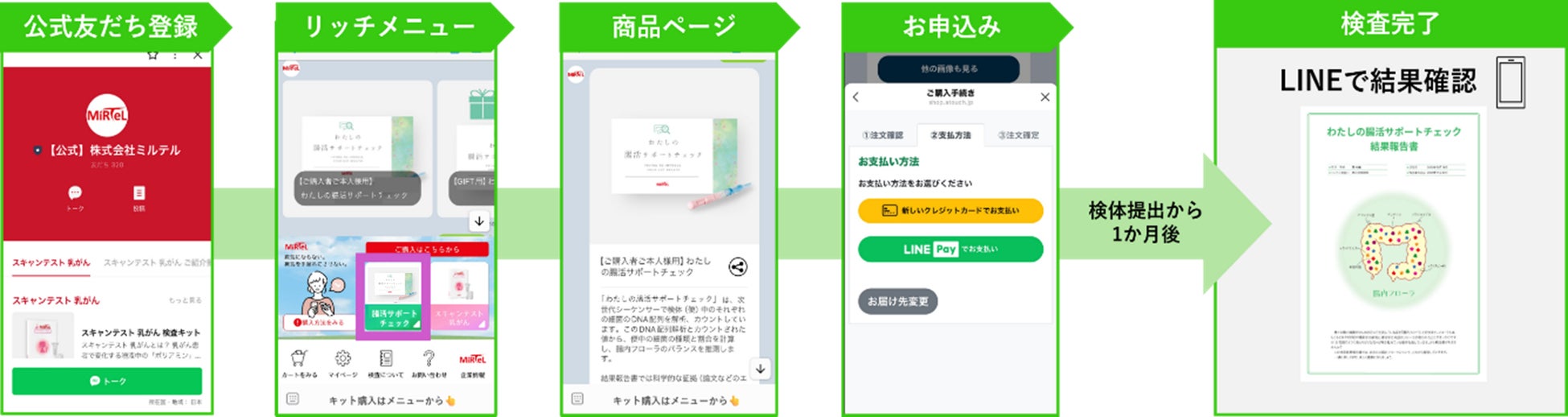Select the スキャンテスト 乳がん tab
Screen dimensions: 1568x417
[x=51, y=263]
